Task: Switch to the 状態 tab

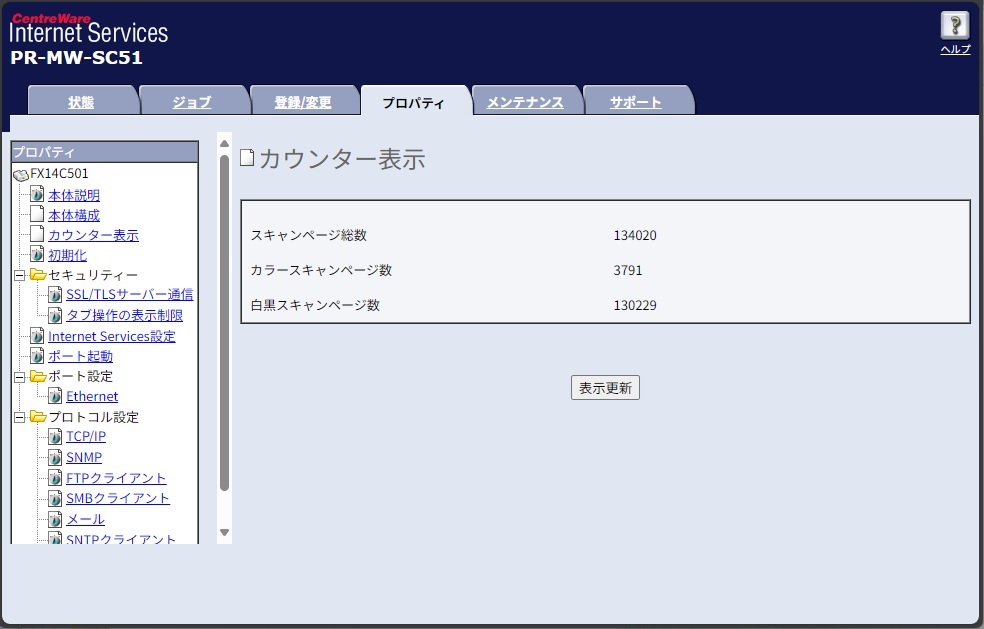Action: [82, 102]
